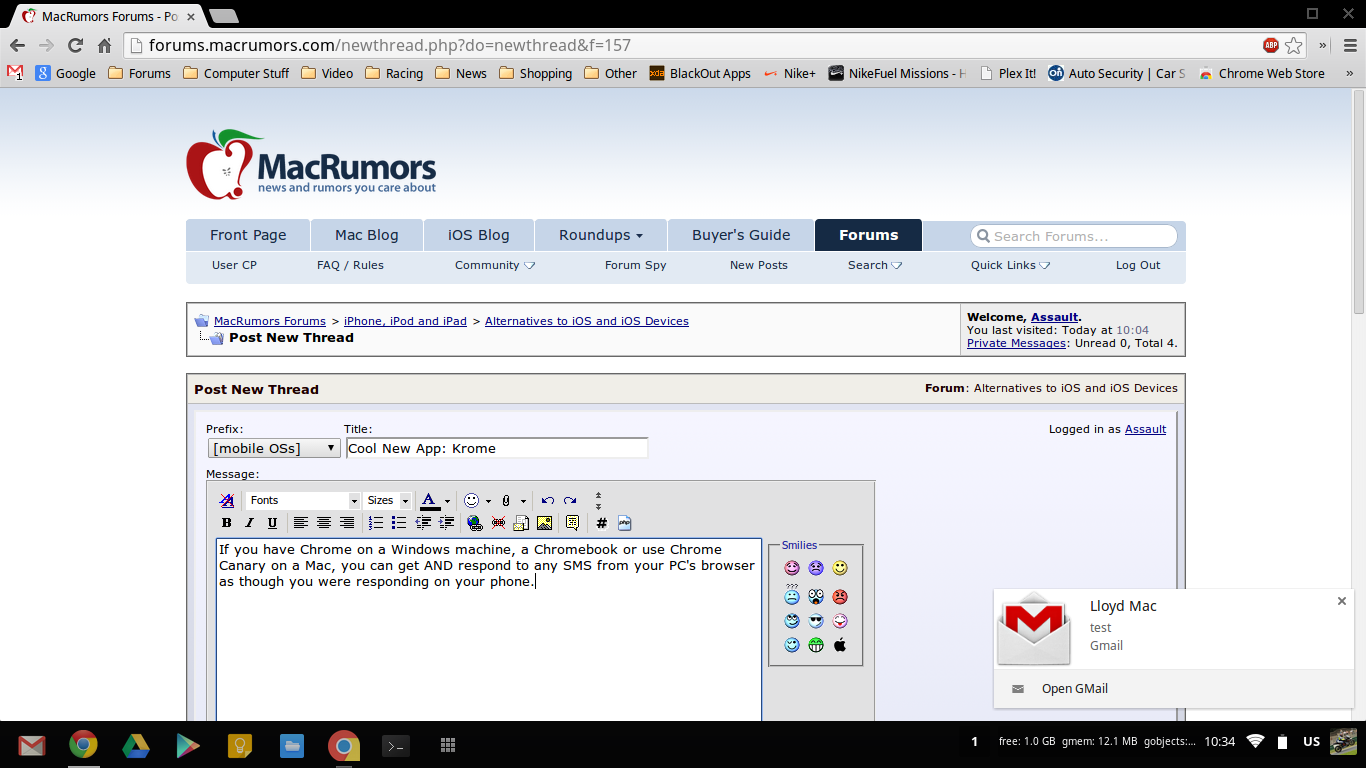1366x768 pixels.
Task: Click inside the message text area
Action: (x=489, y=630)
